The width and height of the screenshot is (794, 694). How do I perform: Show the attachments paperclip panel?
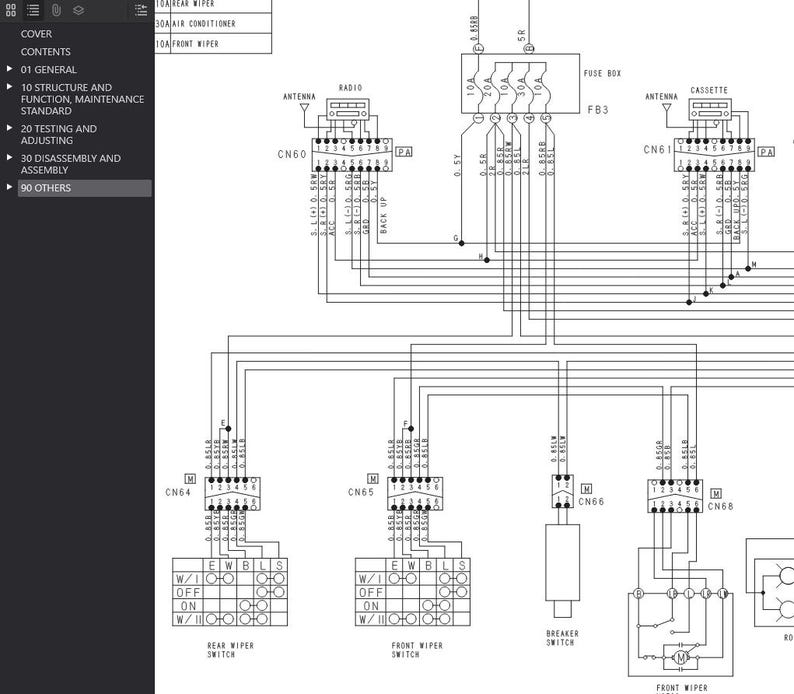(56, 10)
